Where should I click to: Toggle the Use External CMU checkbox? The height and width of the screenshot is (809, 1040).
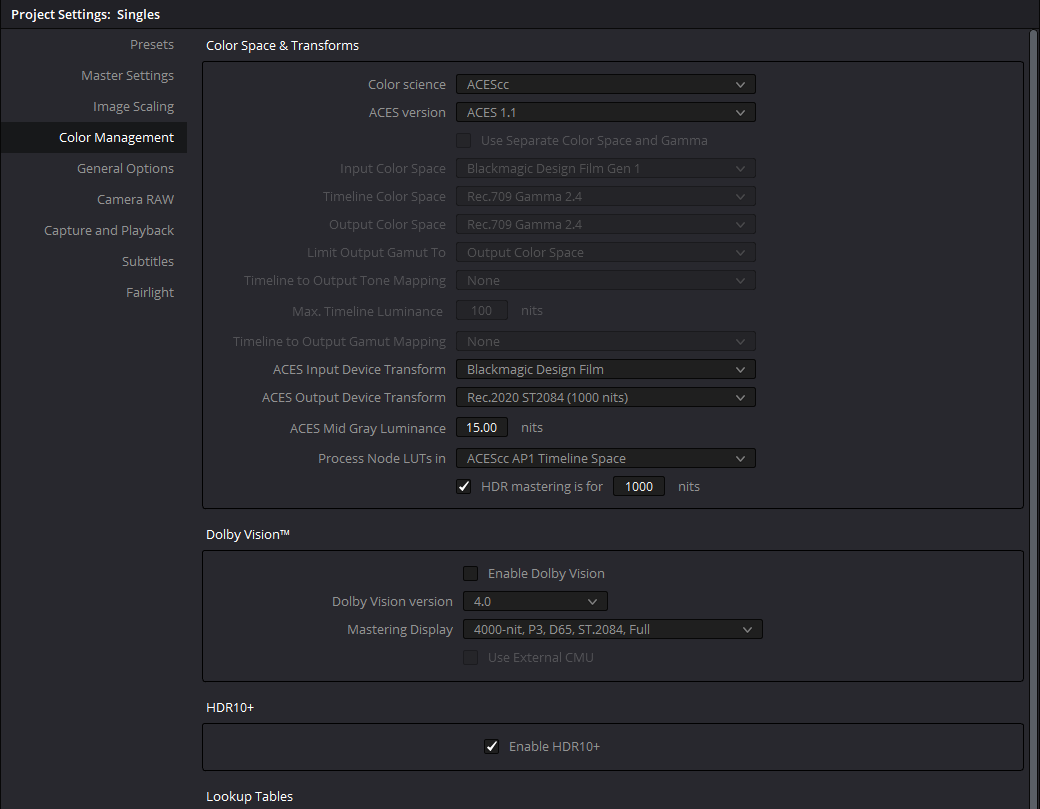(470, 658)
